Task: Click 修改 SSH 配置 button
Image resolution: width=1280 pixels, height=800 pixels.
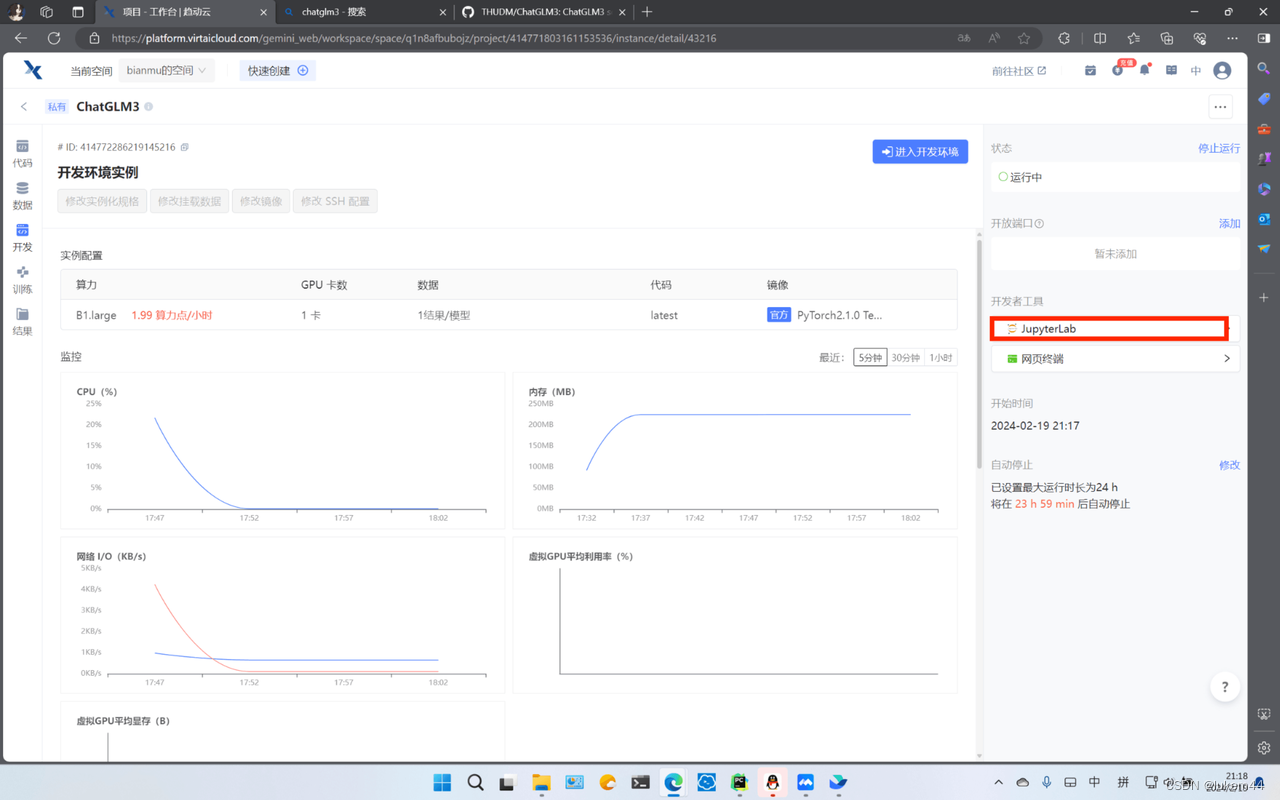Action: (335, 201)
